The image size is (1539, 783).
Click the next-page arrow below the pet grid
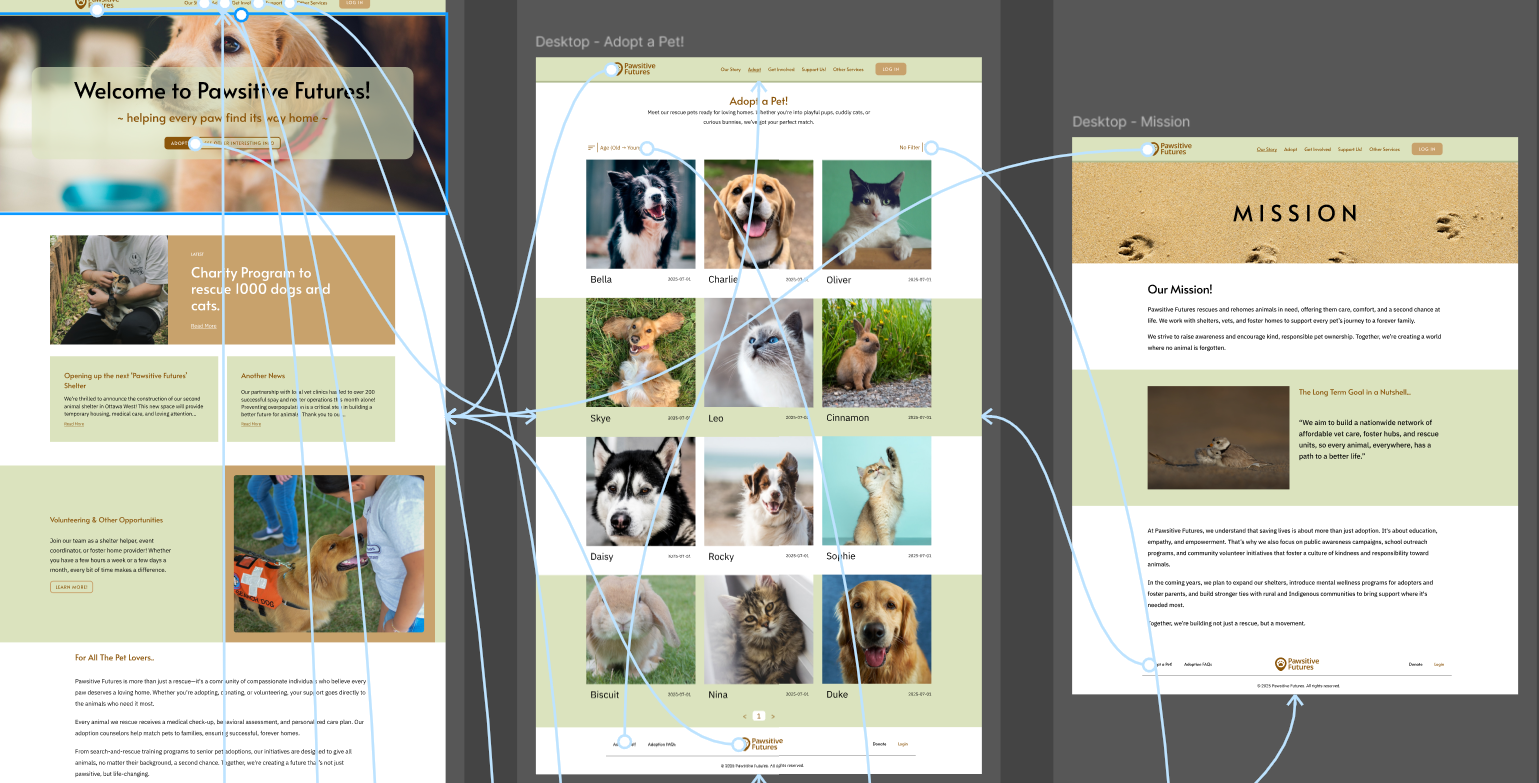coord(773,716)
